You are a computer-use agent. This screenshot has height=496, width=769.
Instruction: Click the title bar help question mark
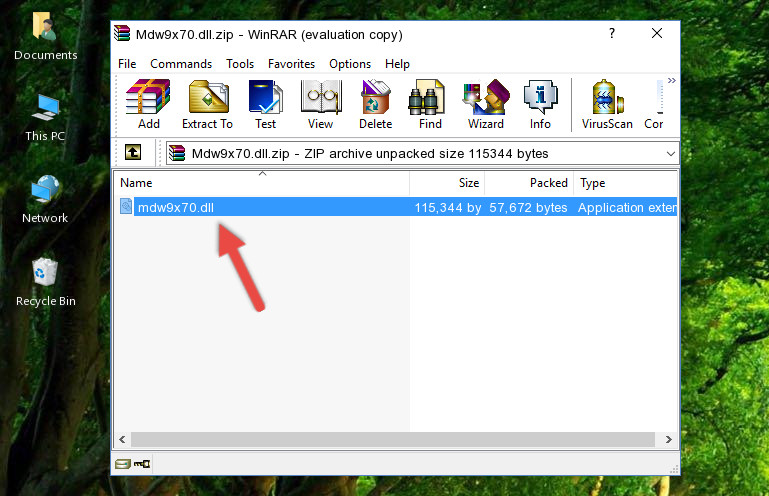(x=612, y=33)
